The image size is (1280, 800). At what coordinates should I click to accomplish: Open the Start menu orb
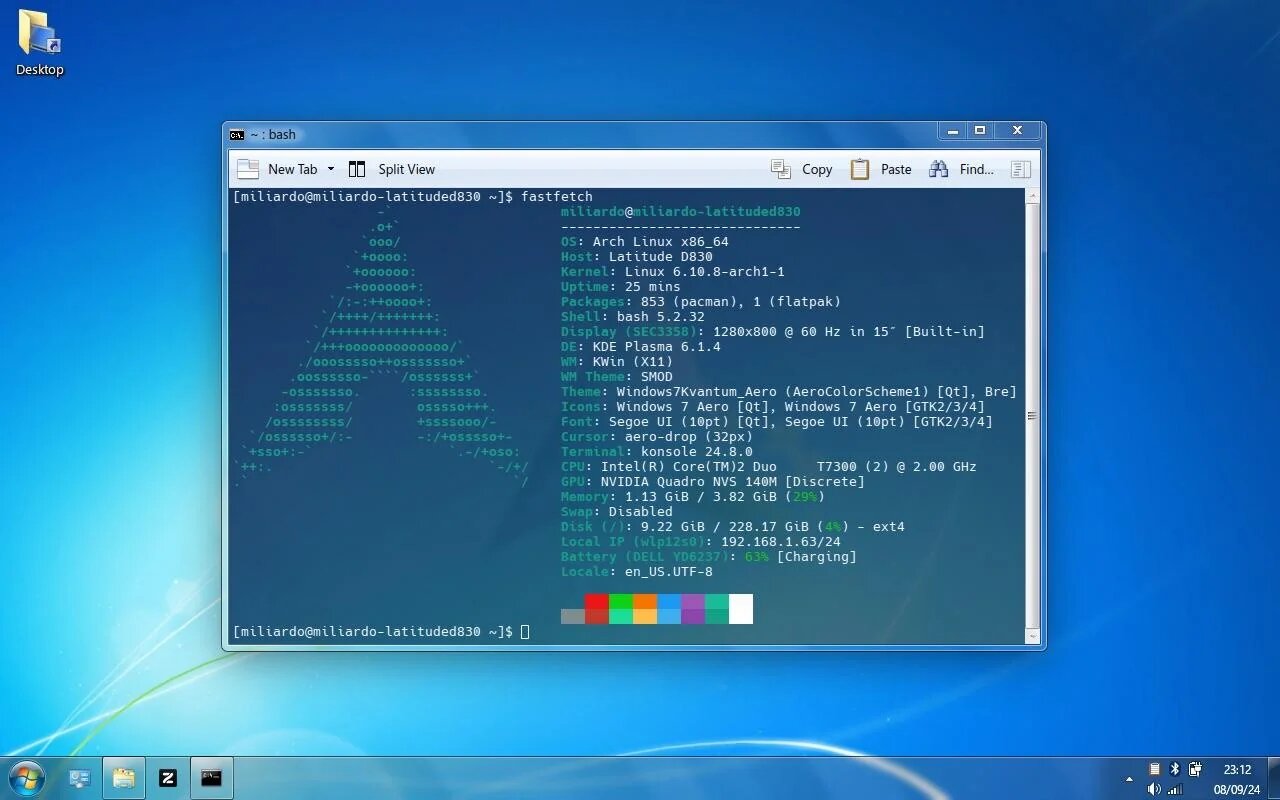tap(26, 777)
